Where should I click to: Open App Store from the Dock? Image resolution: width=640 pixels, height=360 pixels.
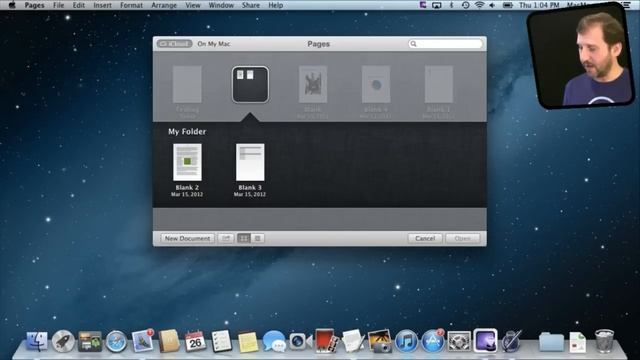pos(432,341)
